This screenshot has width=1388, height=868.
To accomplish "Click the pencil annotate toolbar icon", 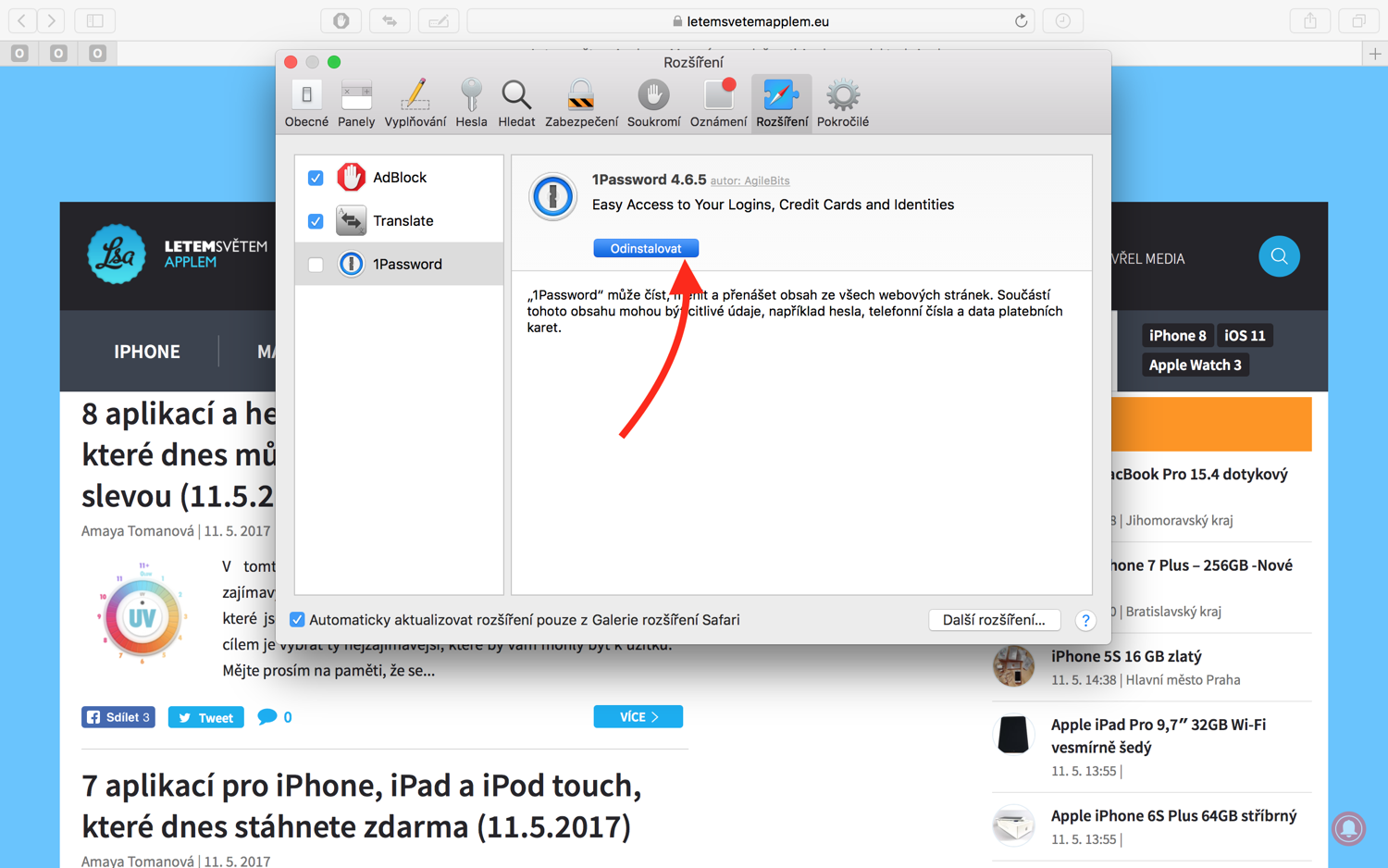I will click(x=439, y=20).
